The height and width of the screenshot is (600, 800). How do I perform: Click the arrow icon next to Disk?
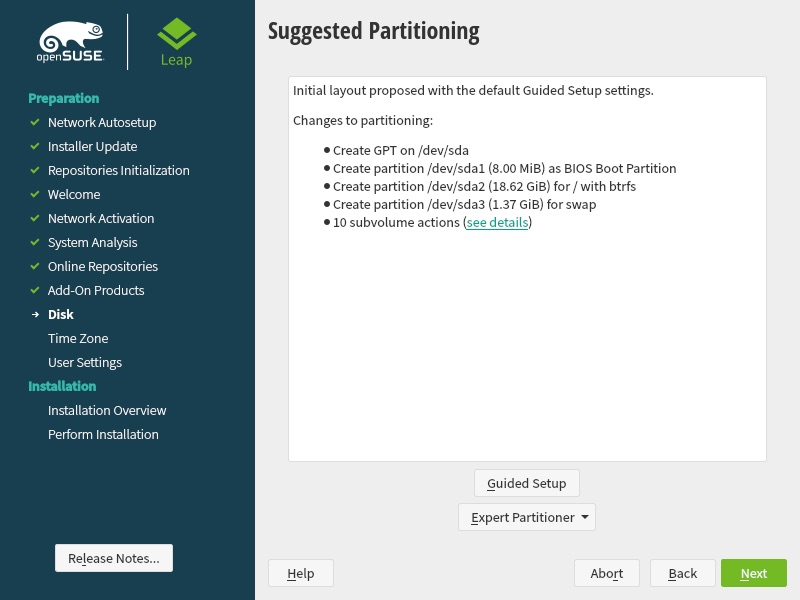tap(35, 314)
